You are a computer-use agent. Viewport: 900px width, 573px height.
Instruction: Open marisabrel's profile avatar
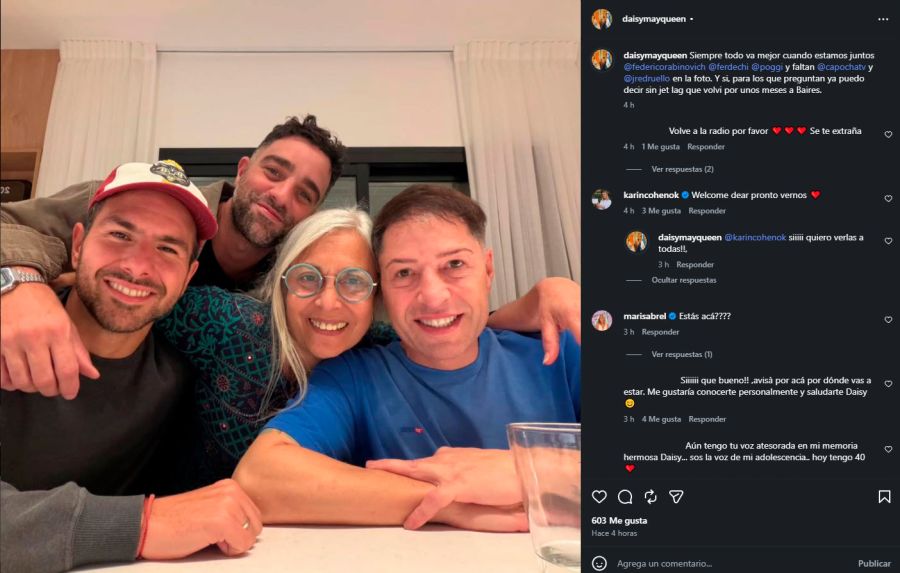[601, 320]
